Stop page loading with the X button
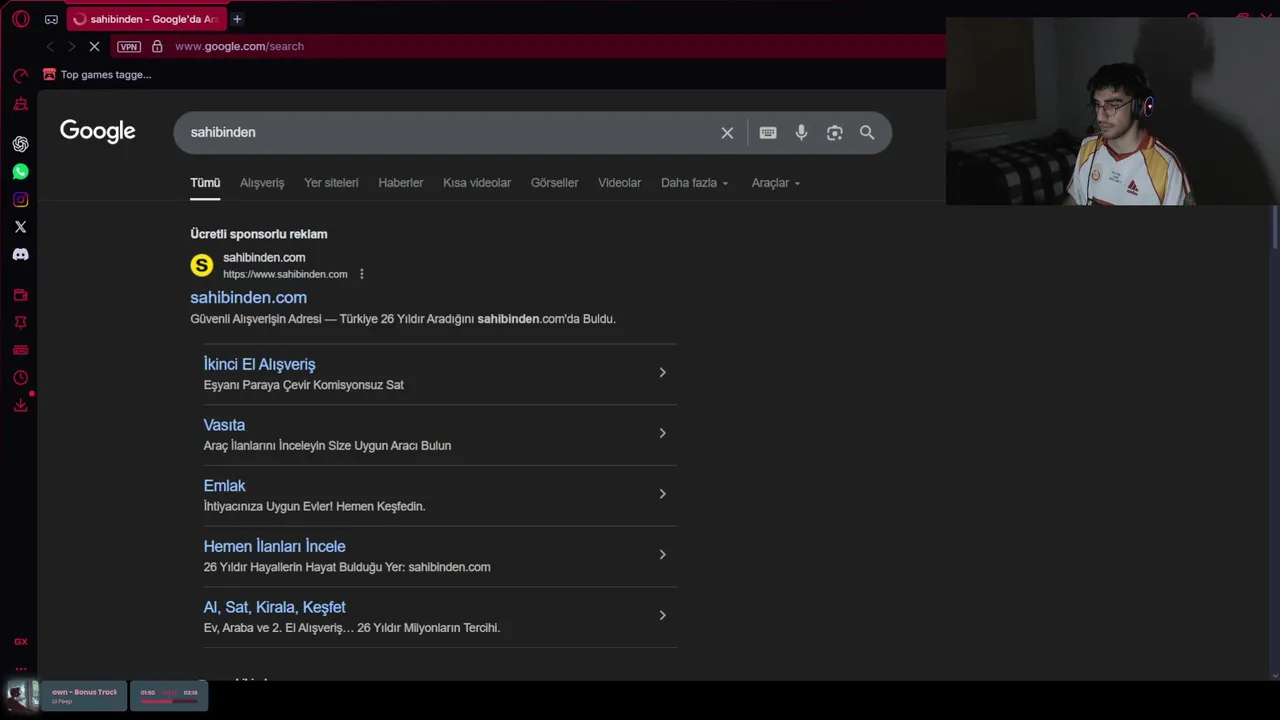The width and height of the screenshot is (1280, 720). [93, 46]
